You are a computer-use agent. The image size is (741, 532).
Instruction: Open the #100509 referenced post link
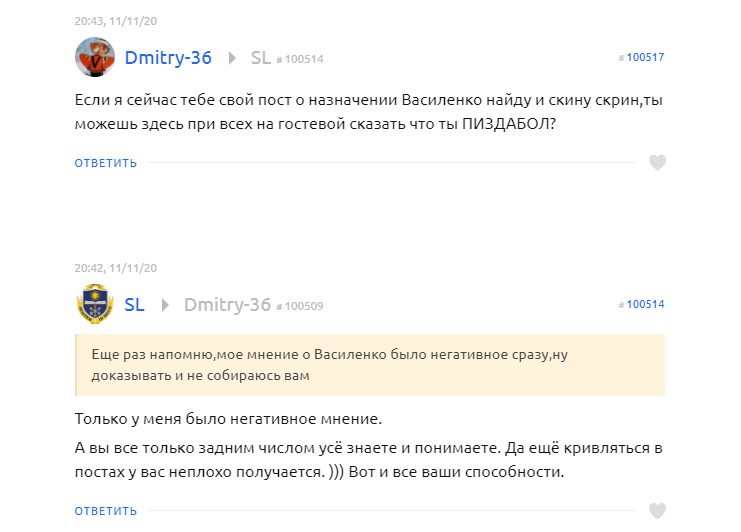(300, 306)
